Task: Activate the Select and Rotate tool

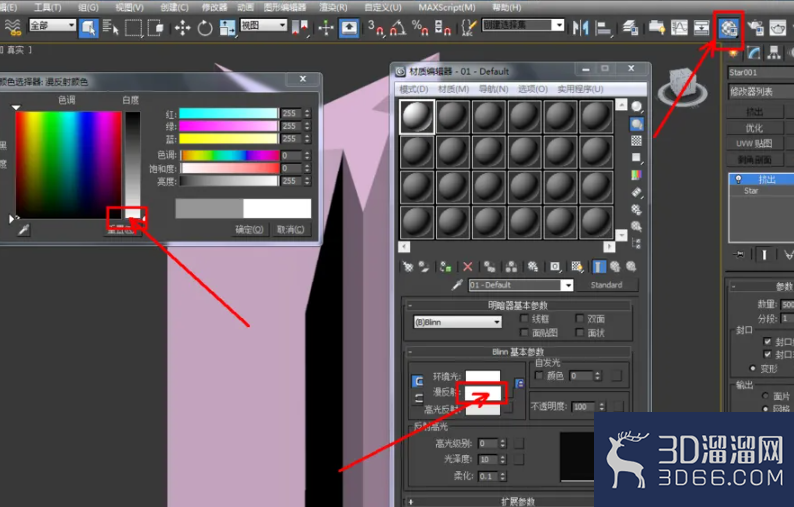Action: point(205,27)
